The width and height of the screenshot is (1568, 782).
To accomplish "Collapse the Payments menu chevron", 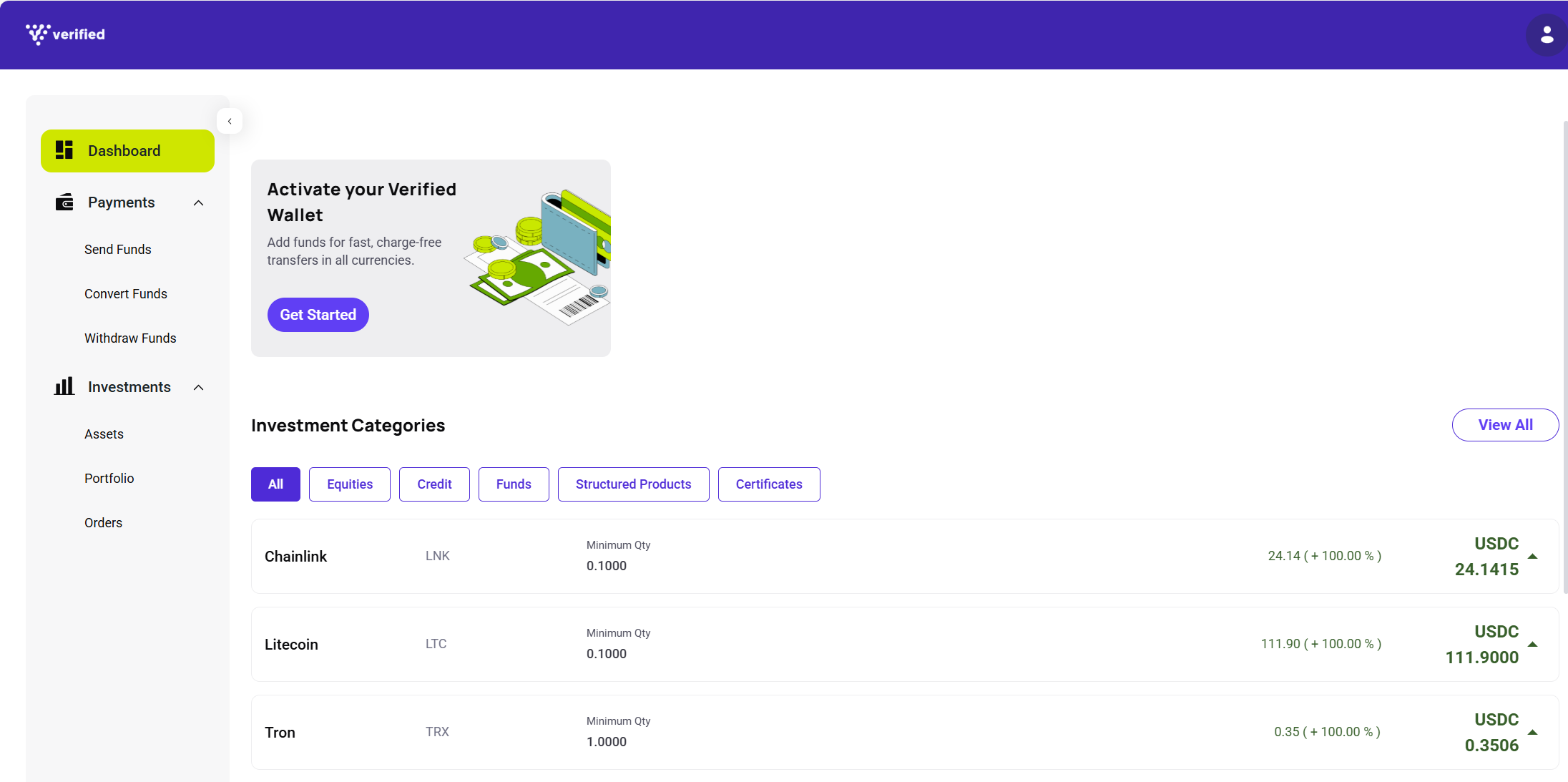I will pyautogui.click(x=199, y=203).
